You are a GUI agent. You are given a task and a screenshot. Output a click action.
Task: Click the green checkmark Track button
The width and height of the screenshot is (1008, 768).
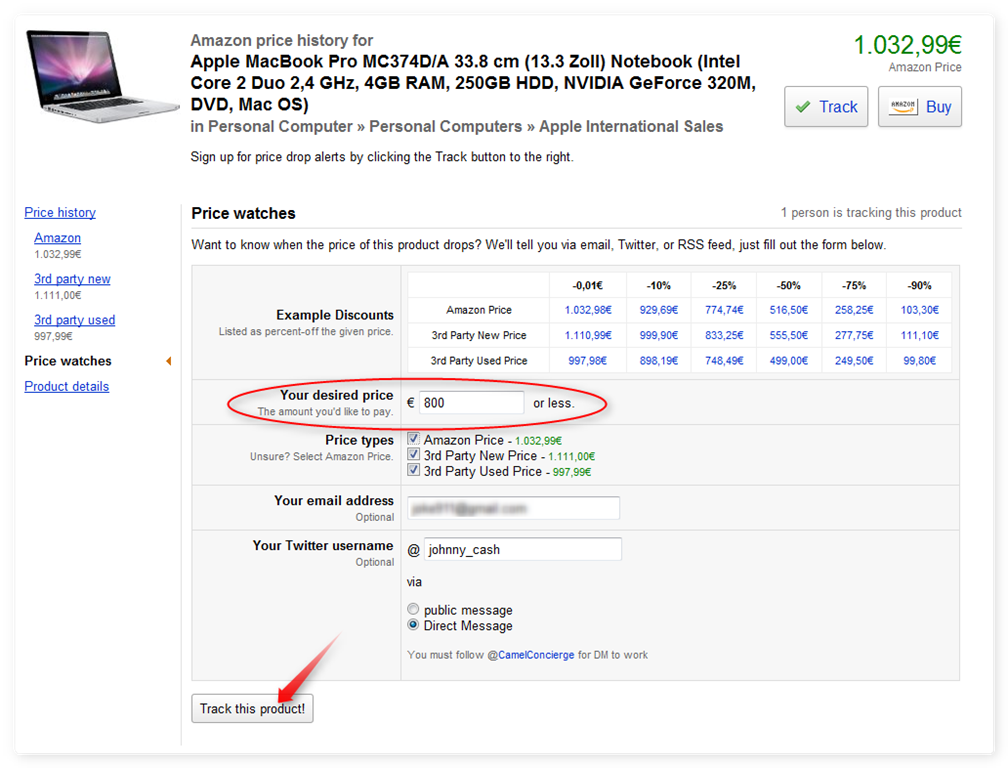coord(826,107)
